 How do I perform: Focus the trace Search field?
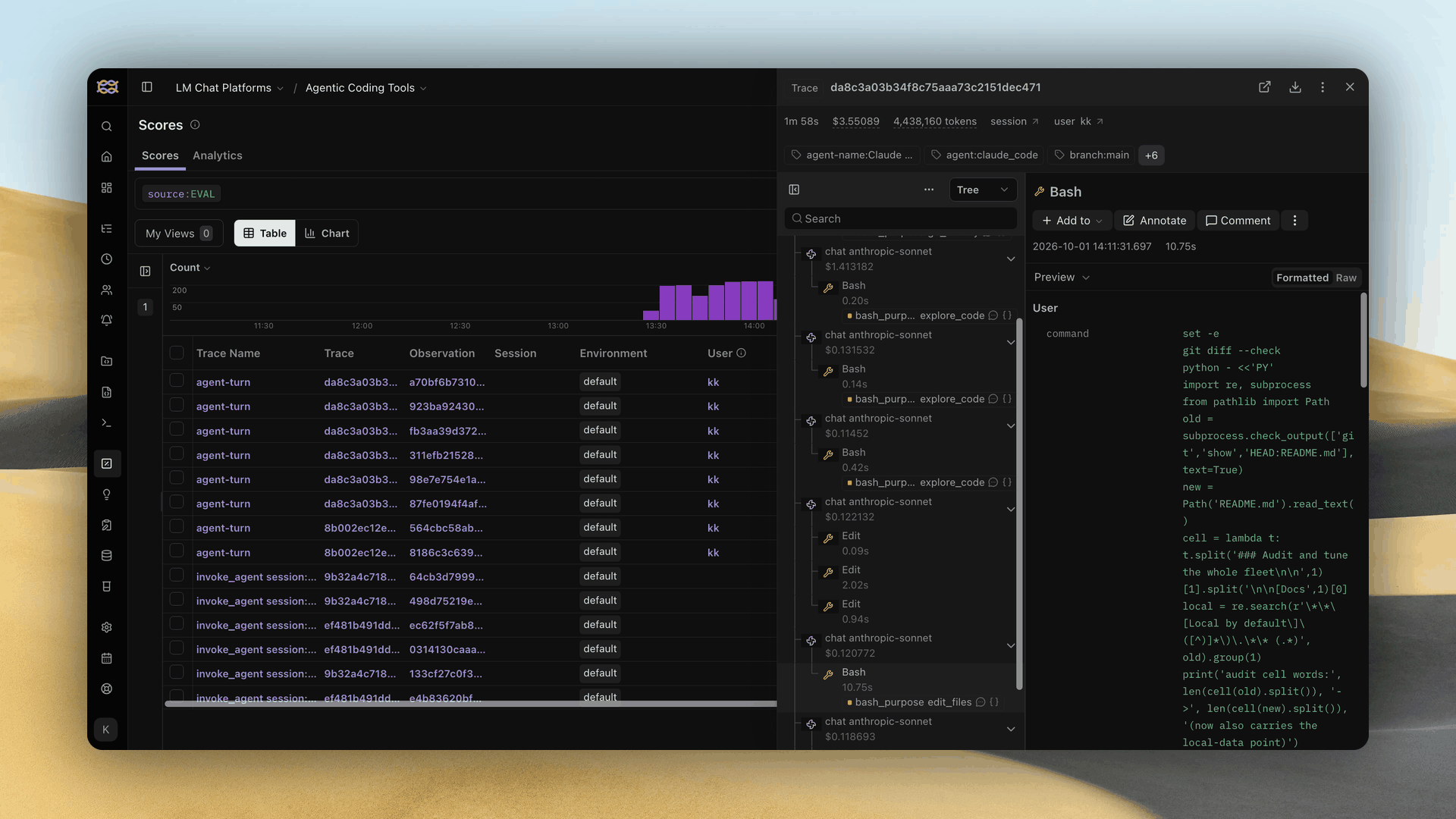point(901,218)
